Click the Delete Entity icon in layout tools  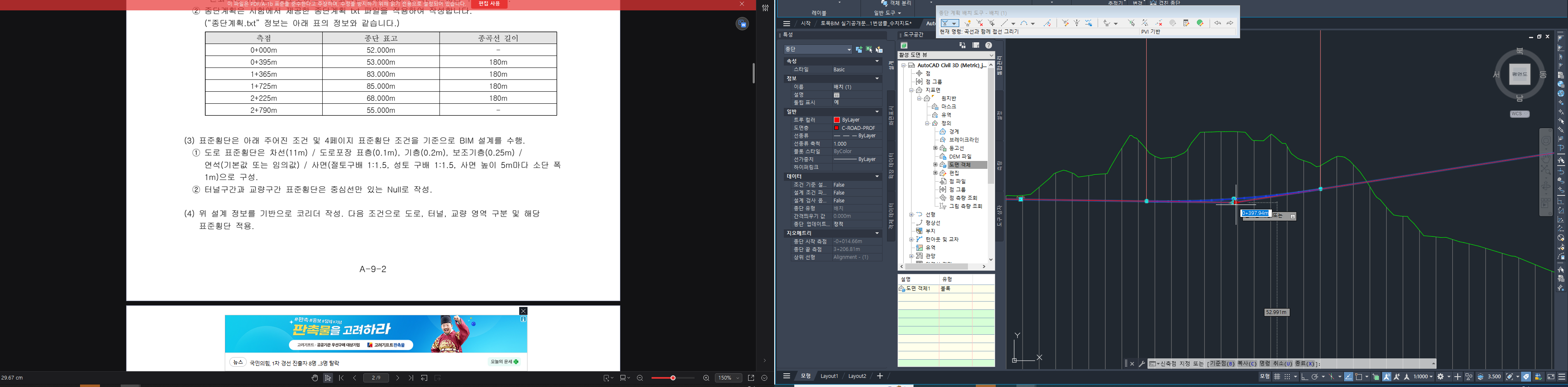[x=1158, y=23]
